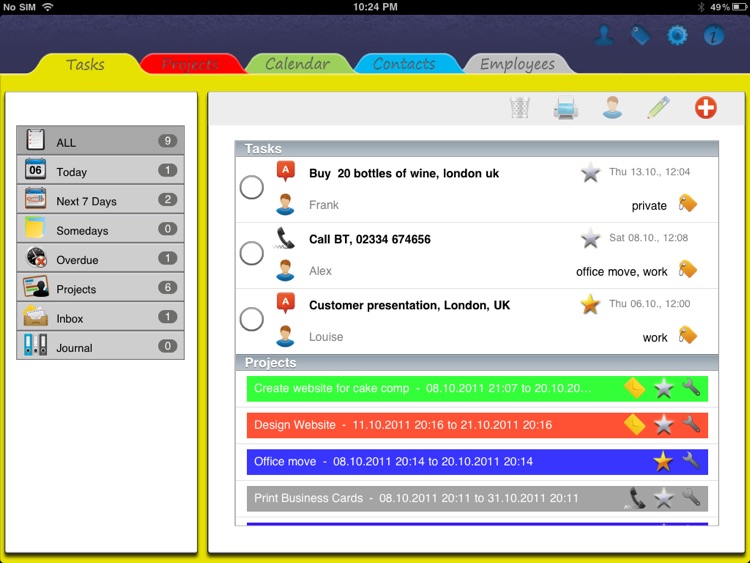The width and height of the screenshot is (750, 563).
Task: Open the info icon in header
Action: point(713,35)
